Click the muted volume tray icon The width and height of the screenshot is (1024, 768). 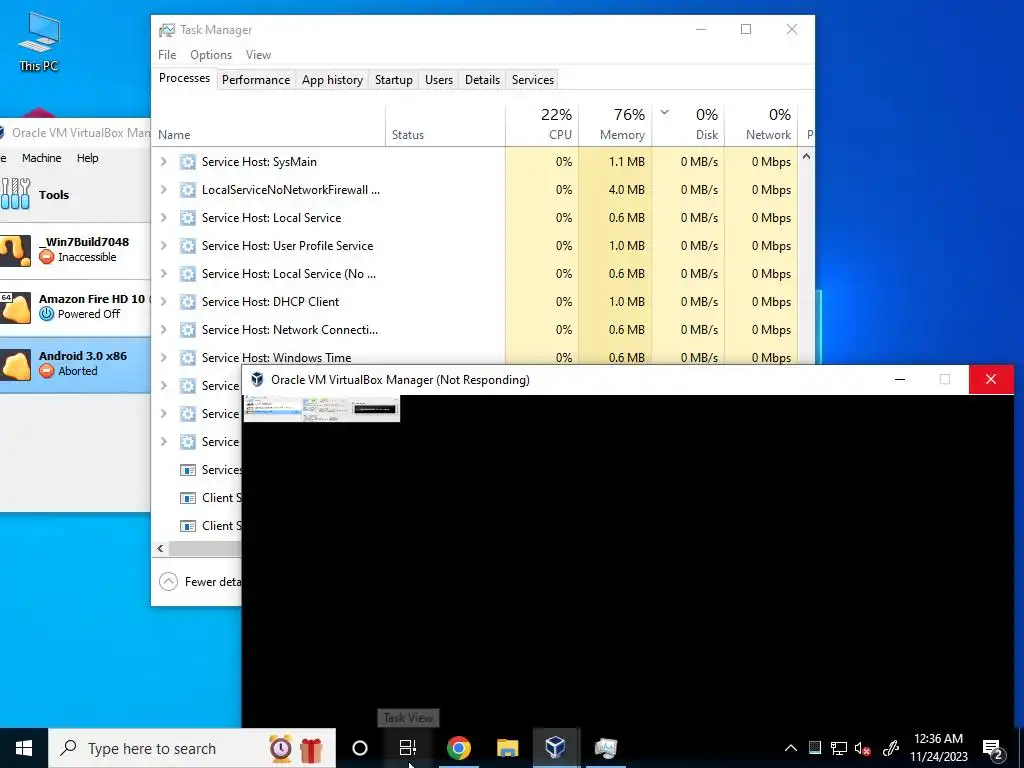pyautogui.click(x=863, y=748)
